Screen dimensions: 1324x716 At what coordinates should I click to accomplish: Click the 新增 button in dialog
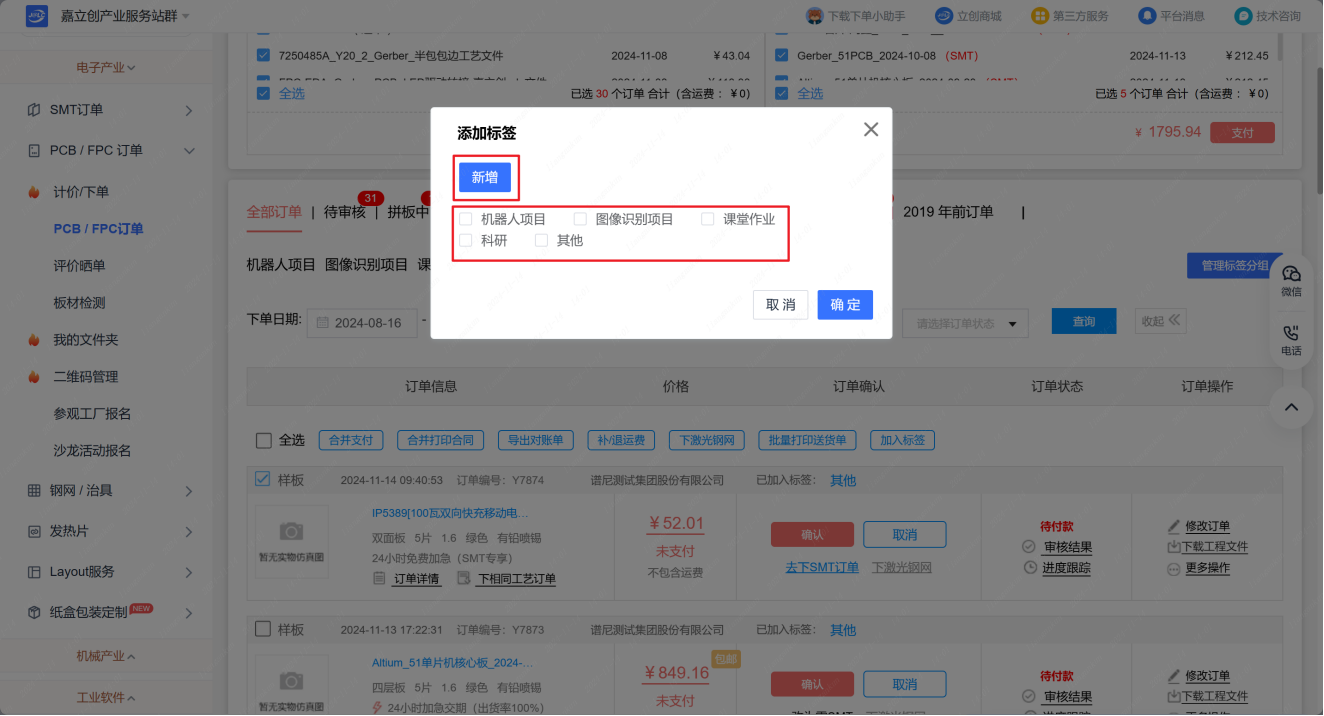click(x=485, y=178)
